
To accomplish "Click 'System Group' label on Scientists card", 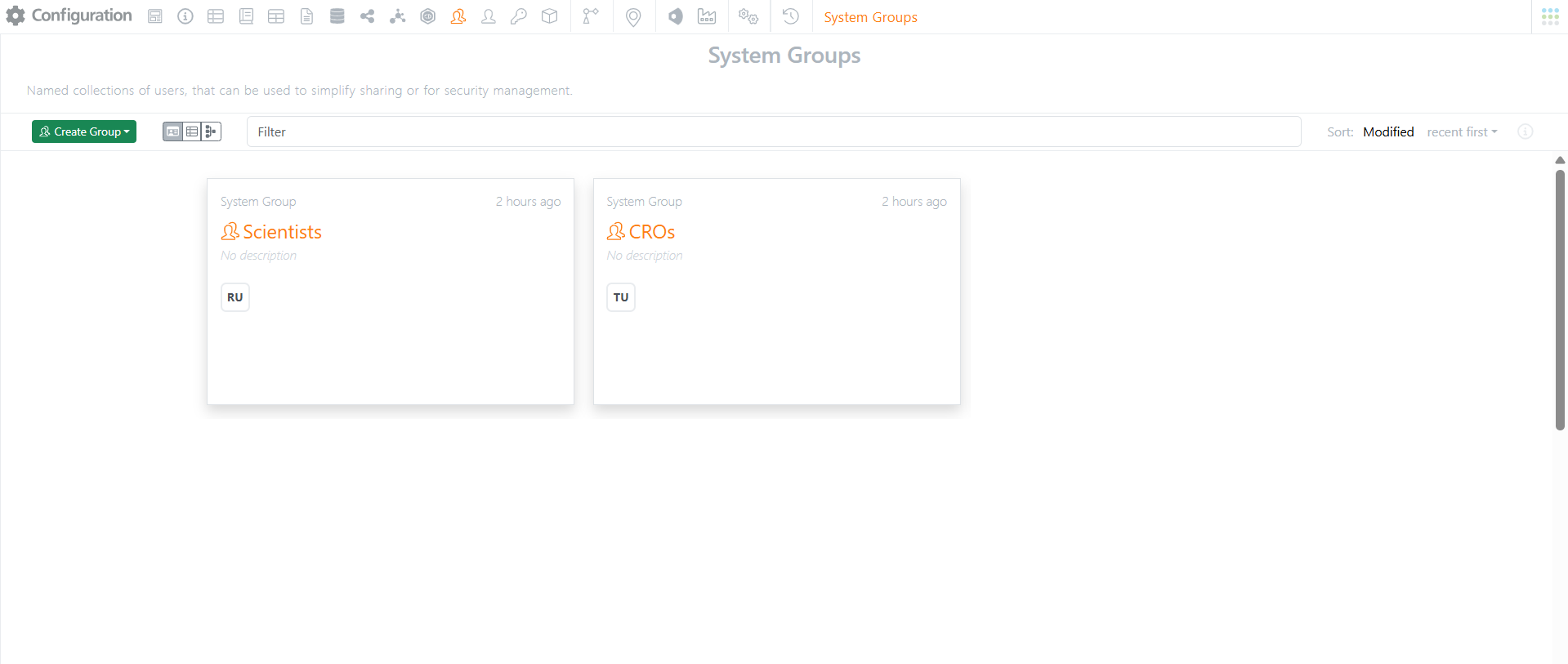I will pyautogui.click(x=258, y=202).
